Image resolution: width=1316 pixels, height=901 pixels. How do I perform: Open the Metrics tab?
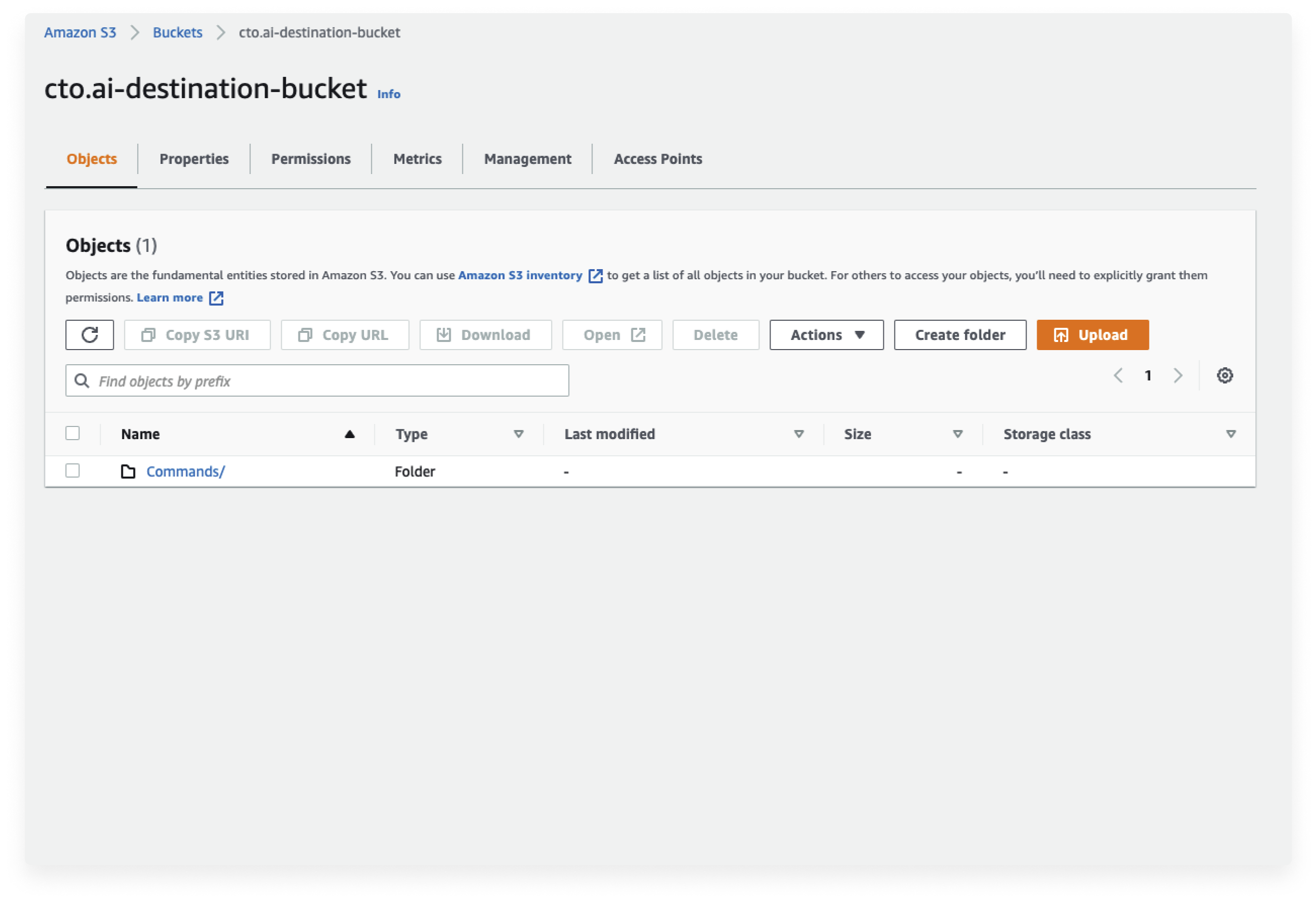coord(417,159)
